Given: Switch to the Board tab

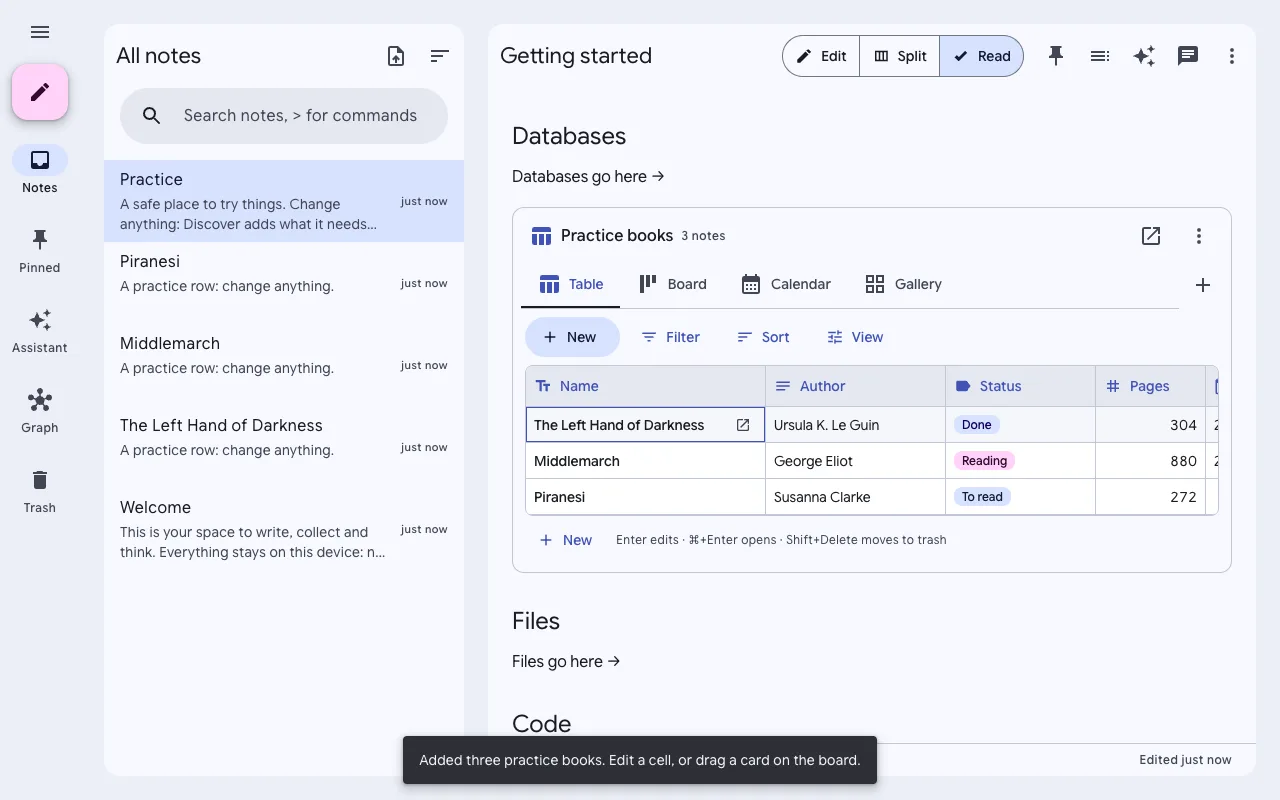Looking at the screenshot, I should click(673, 284).
